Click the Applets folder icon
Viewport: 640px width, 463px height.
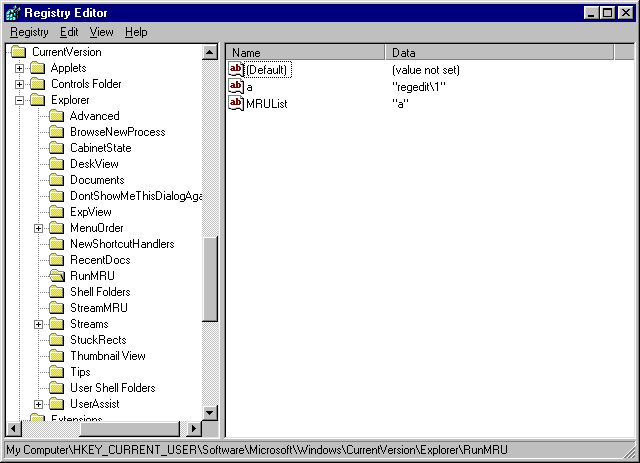pos(38,68)
